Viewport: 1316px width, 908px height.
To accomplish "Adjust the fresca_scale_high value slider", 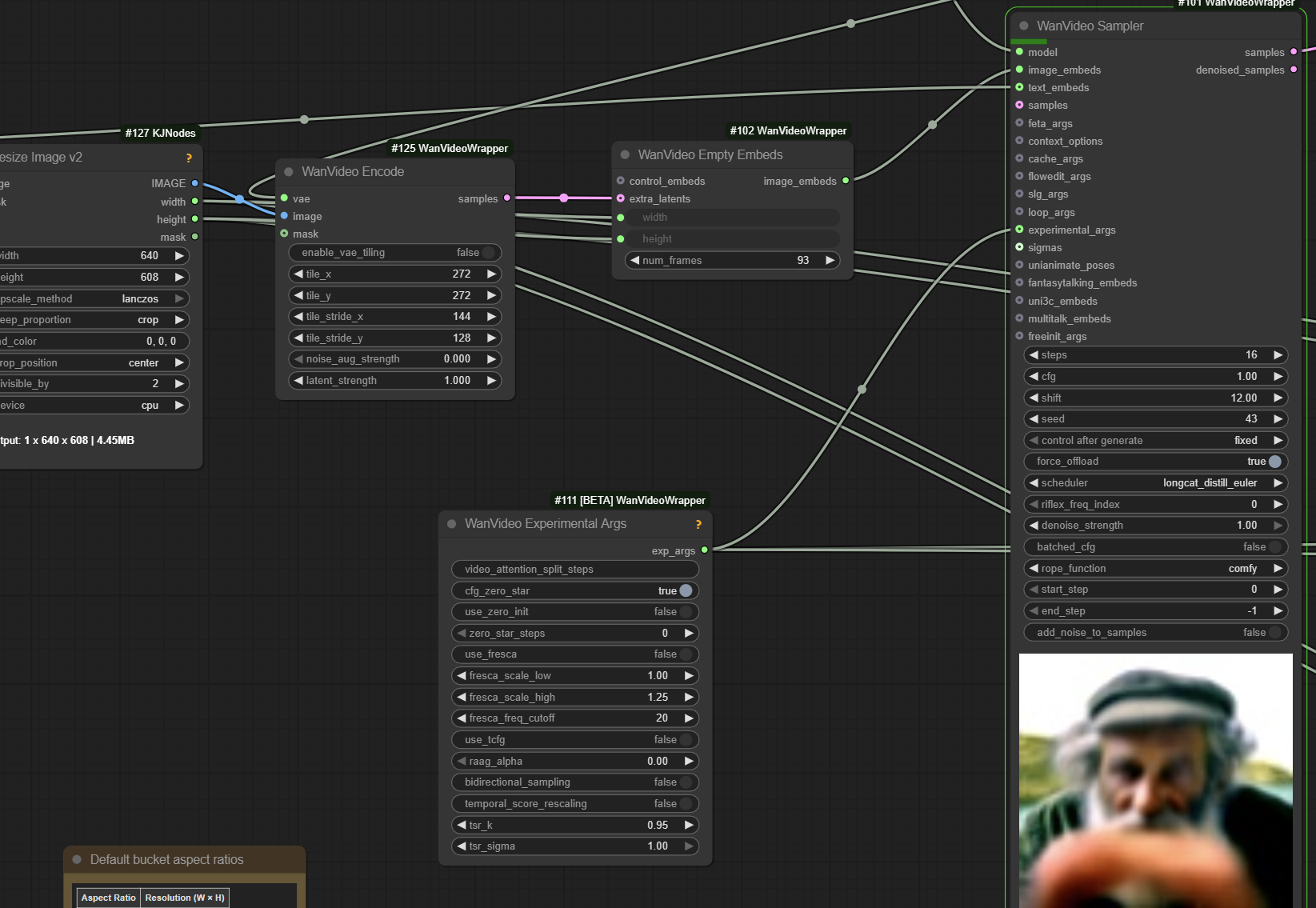I will tap(575, 698).
